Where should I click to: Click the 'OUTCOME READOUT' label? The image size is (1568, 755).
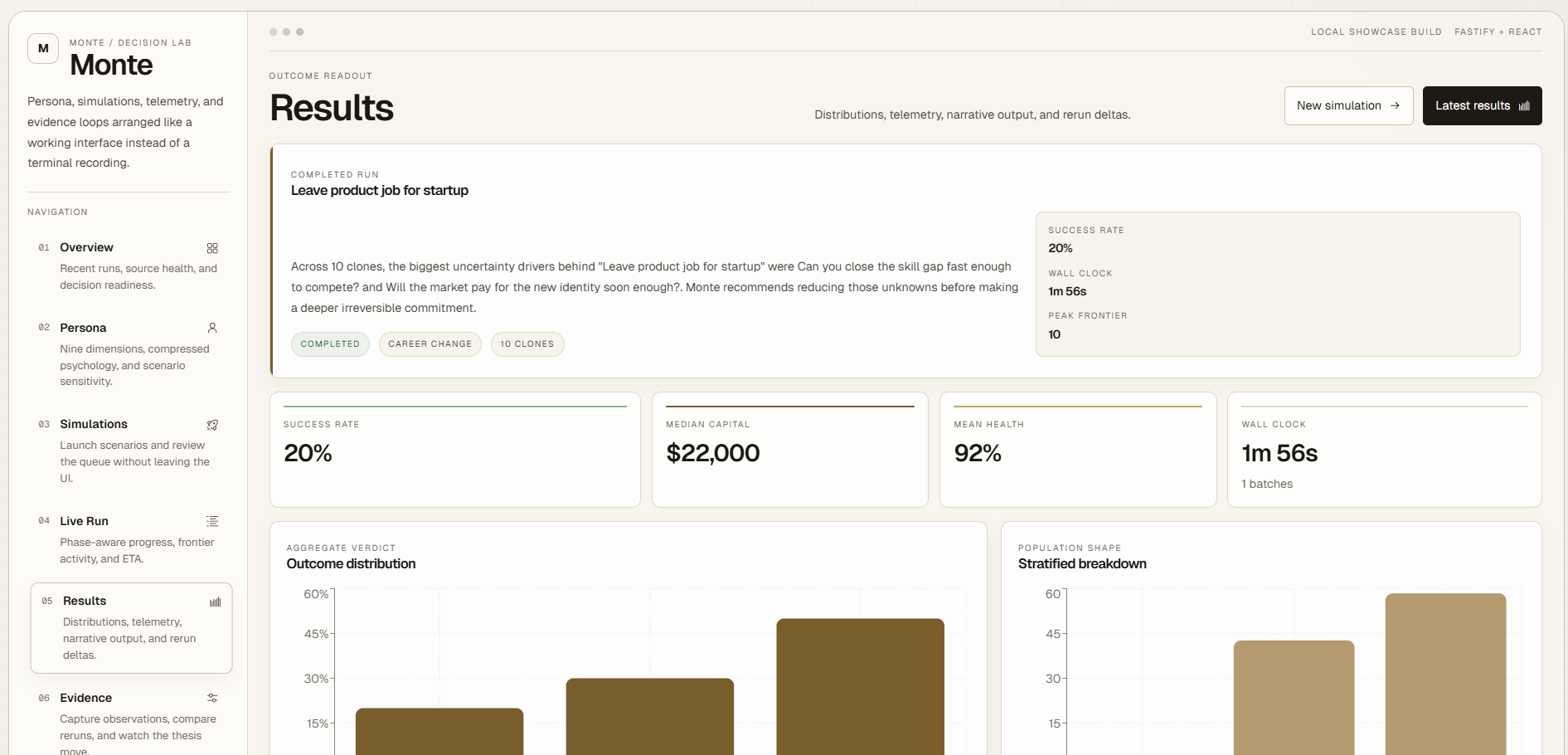point(320,76)
